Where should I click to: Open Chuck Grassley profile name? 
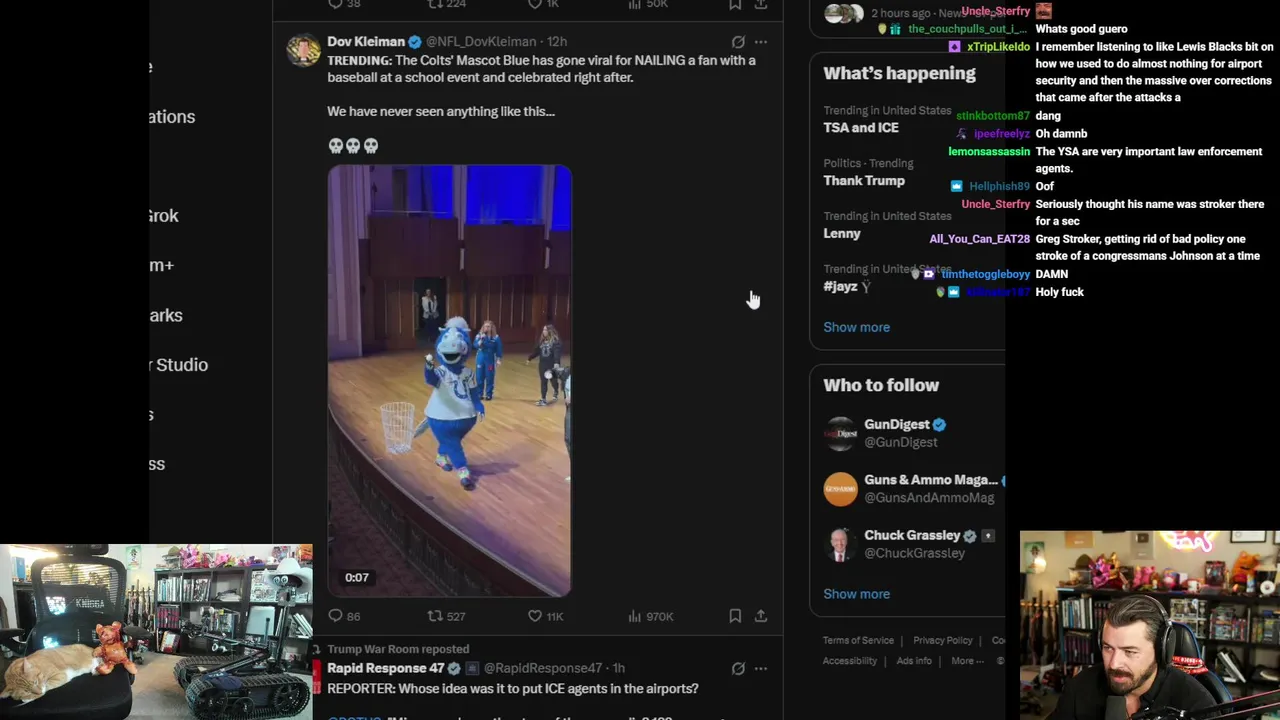[912, 536]
